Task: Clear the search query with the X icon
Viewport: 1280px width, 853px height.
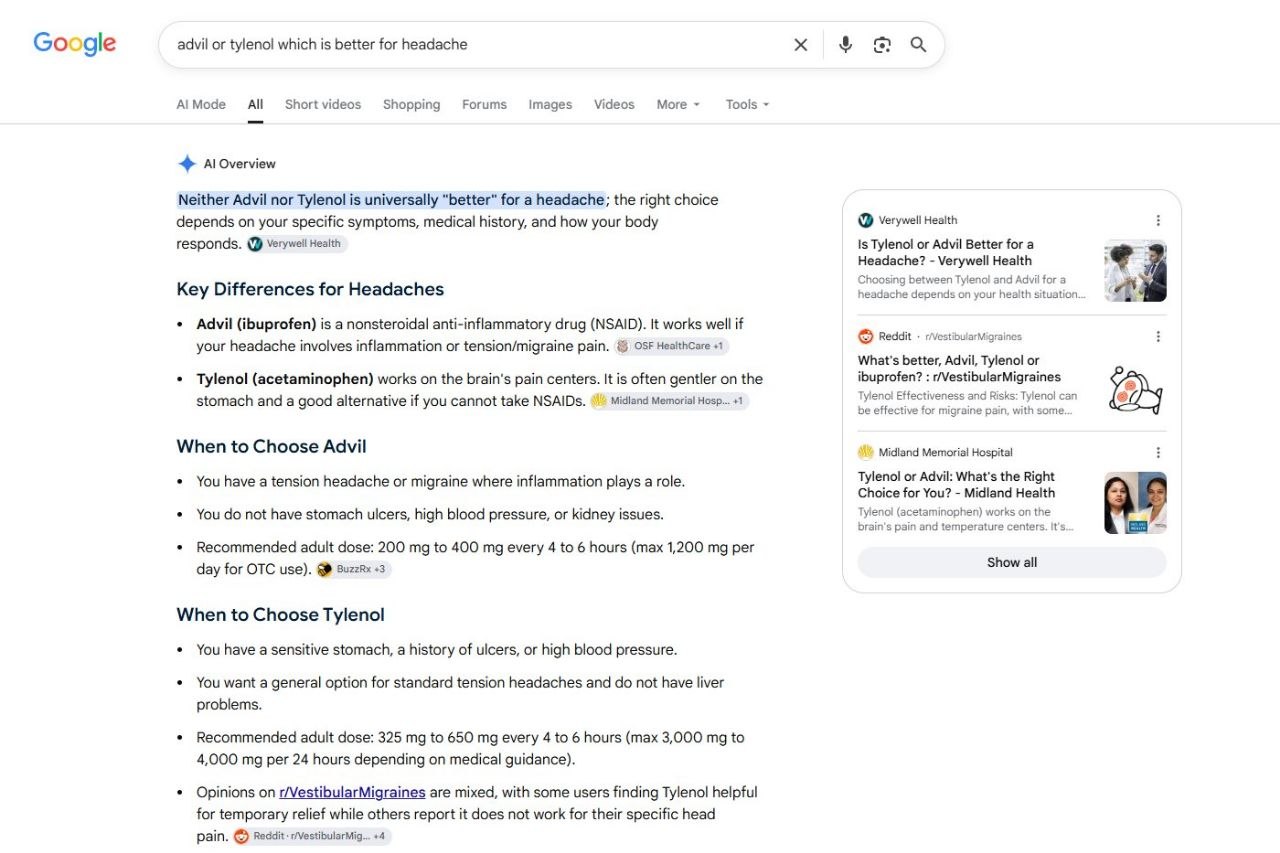Action: [800, 45]
